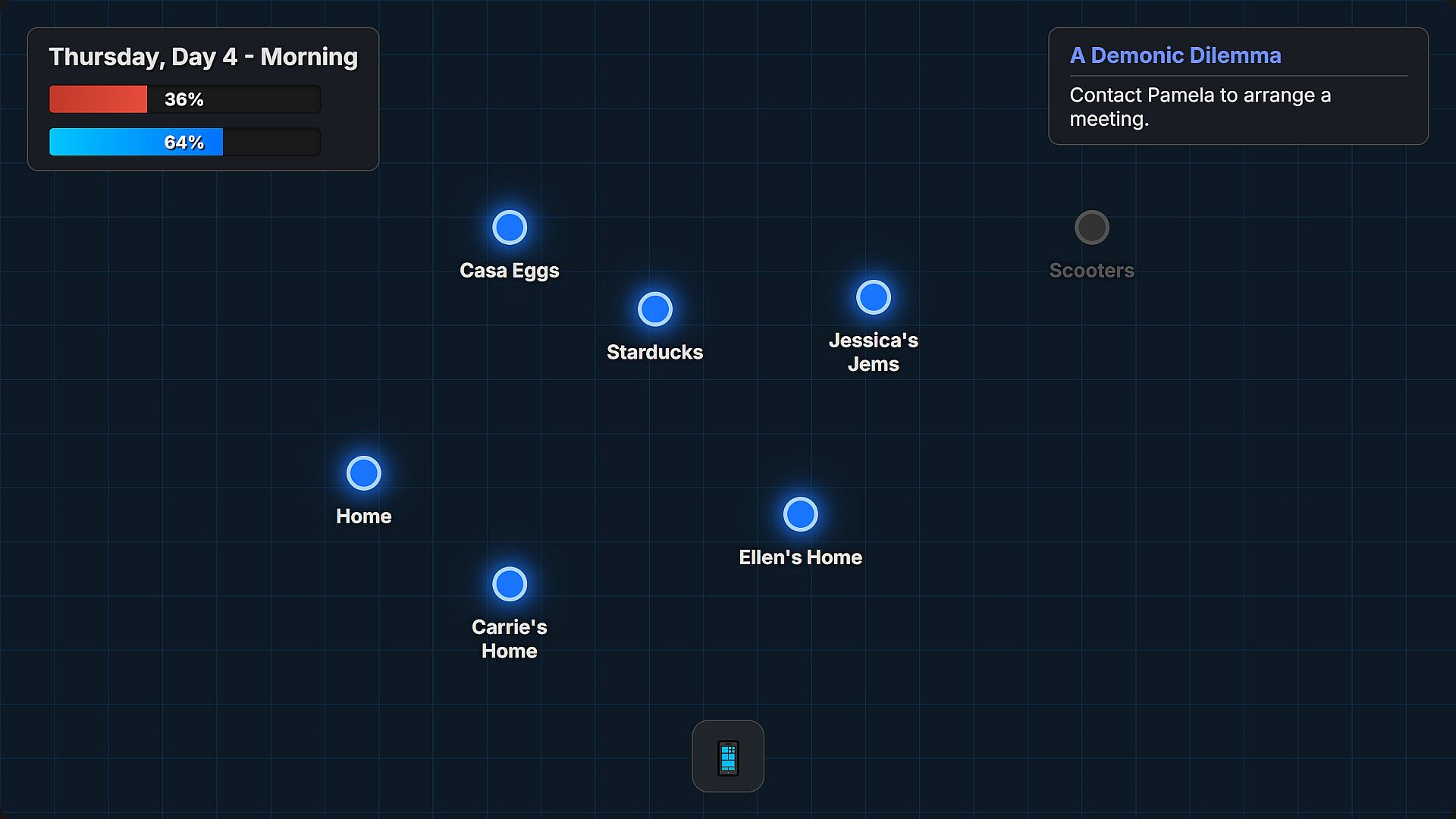Select the Starducks location dot
This screenshot has height=819, width=1456.
(x=655, y=309)
